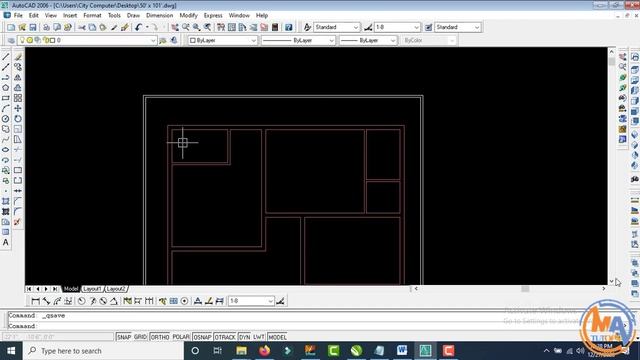
Task: Select the Copy Object modify tool
Action: [x=18, y=67]
